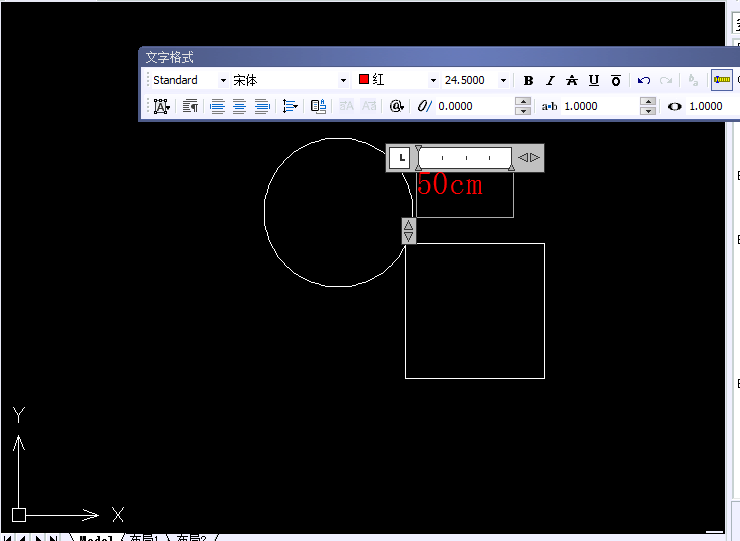Image resolution: width=740 pixels, height=541 pixels.
Task: Open line spacing options
Action: pyautogui.click(x=290, y=106)
